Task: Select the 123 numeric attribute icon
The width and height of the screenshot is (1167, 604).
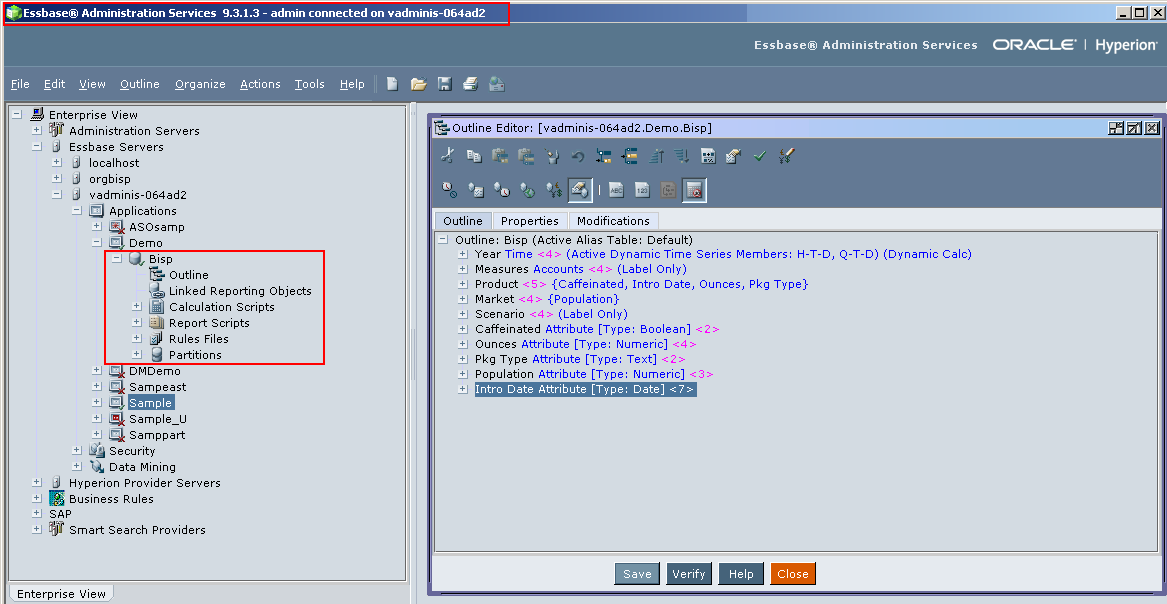Action: [x=642, y=188]
